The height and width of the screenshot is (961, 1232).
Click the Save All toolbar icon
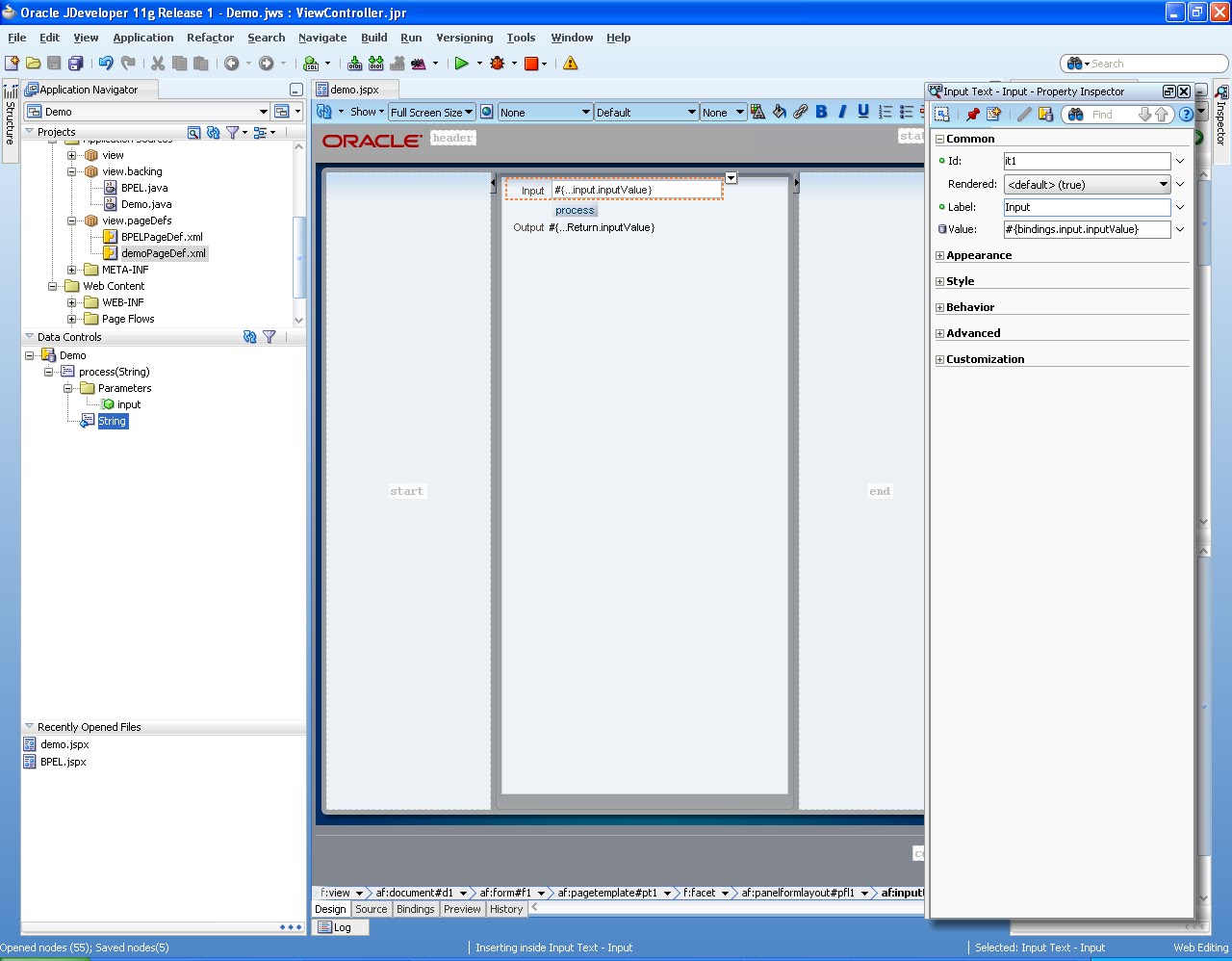[75, 64]
